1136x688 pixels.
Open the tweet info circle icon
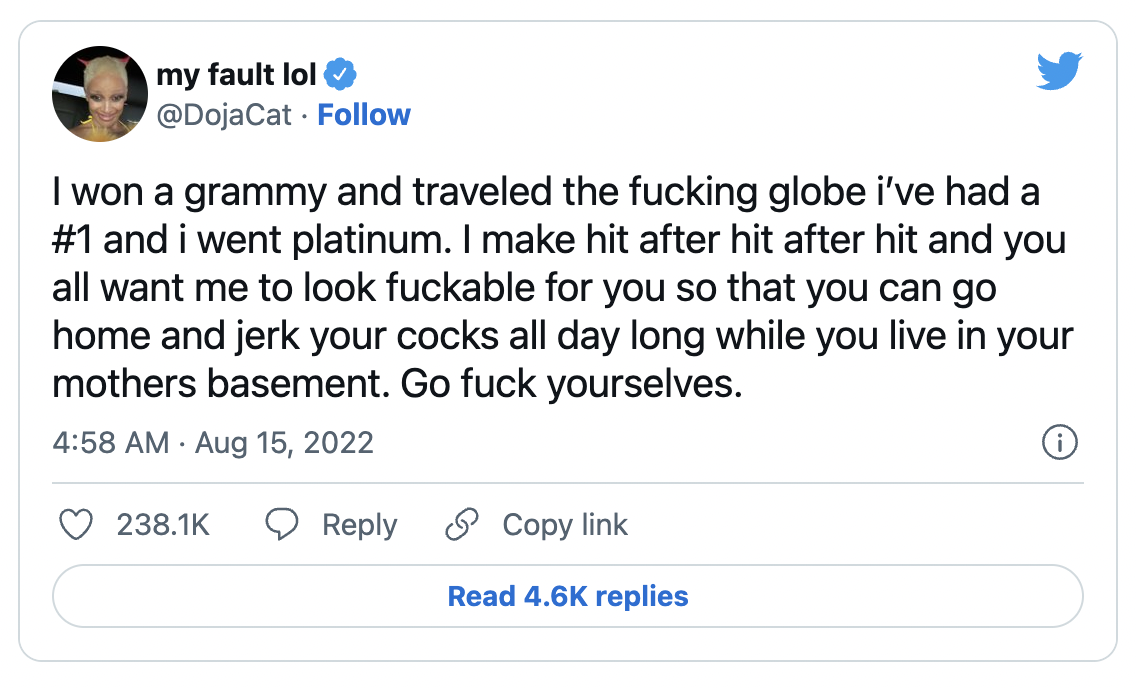pyautogui.click(x=1059, y=442)
